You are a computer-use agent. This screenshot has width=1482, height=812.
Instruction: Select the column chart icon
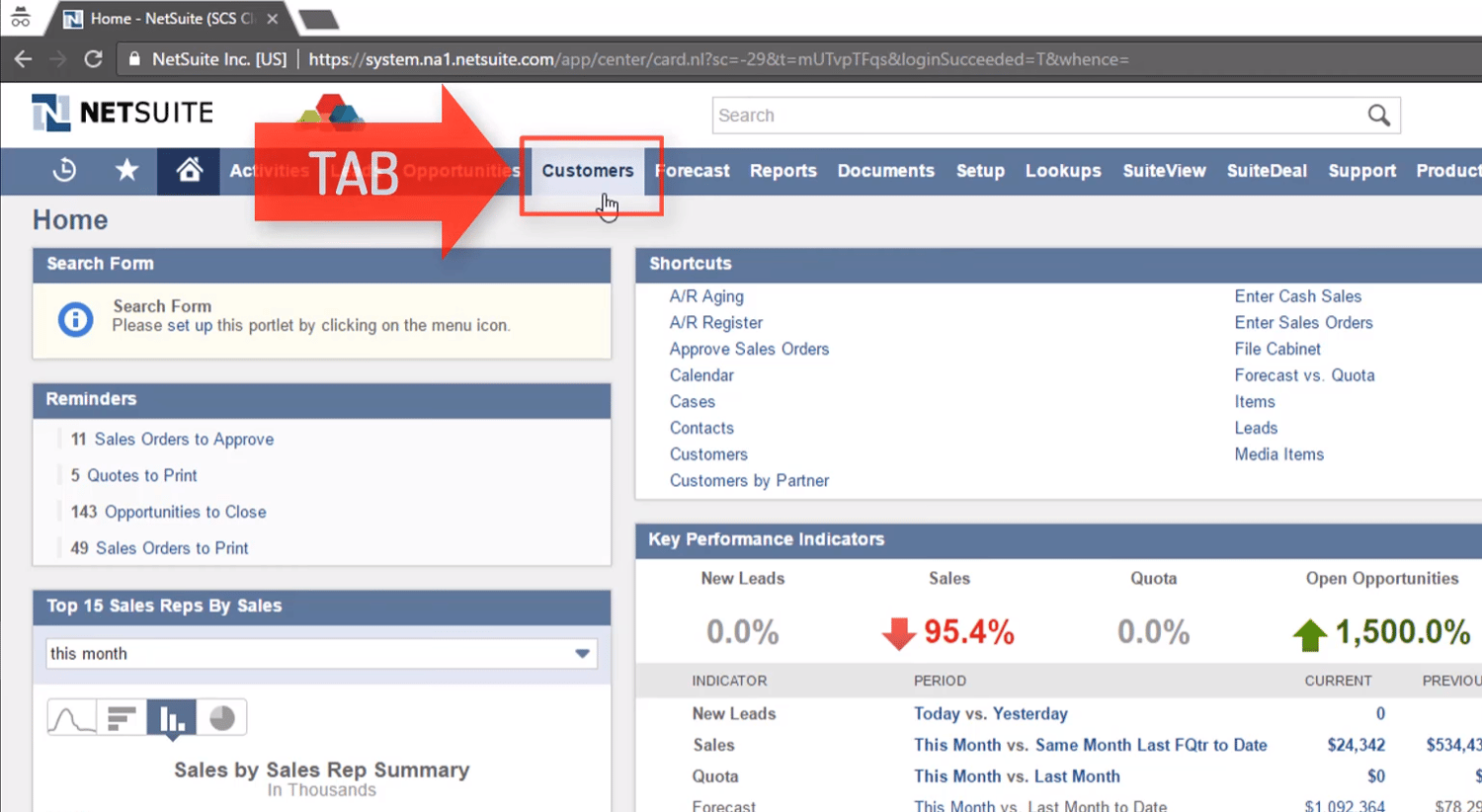171,718
